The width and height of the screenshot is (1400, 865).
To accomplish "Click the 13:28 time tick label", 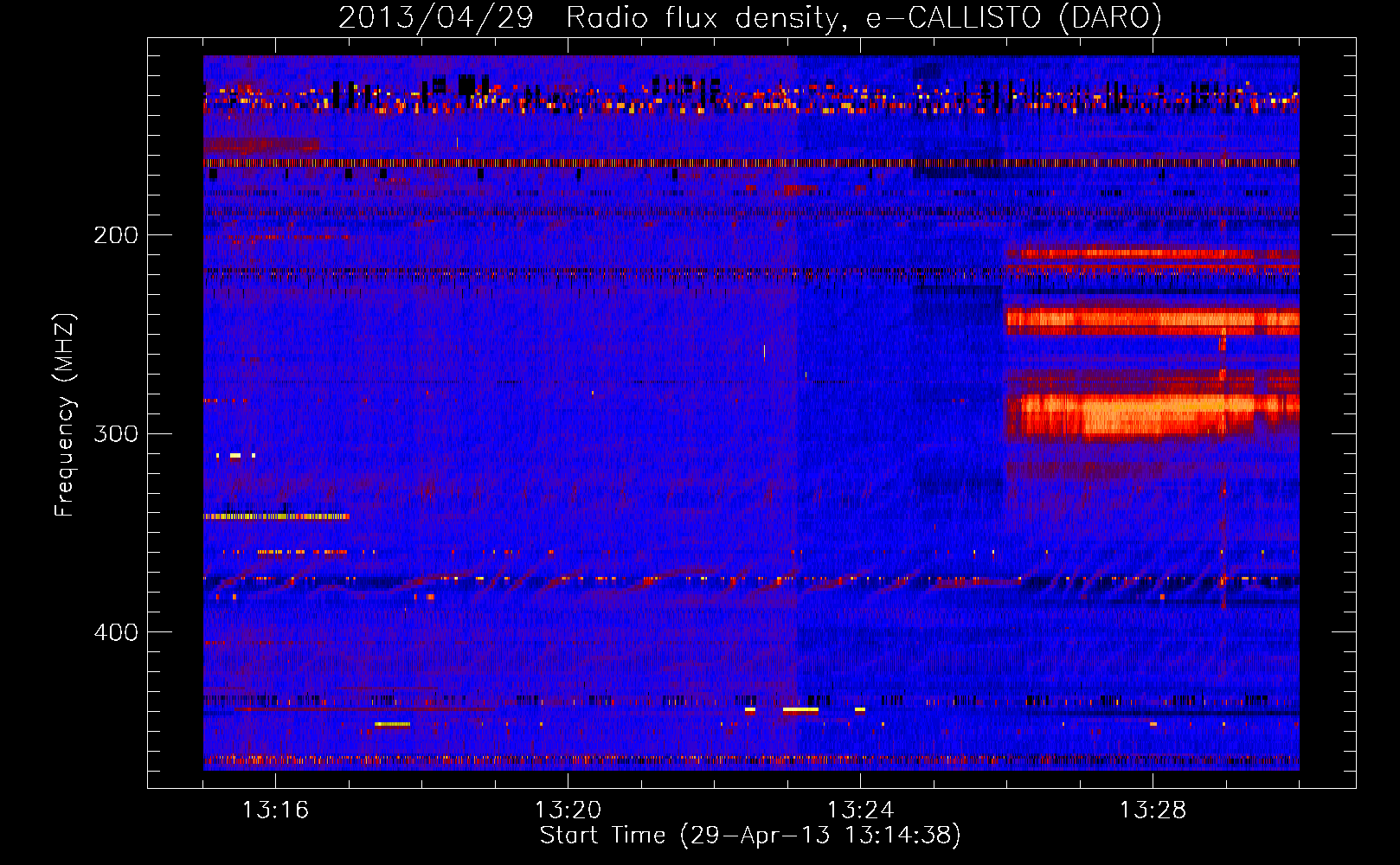I will (1153, 811).
